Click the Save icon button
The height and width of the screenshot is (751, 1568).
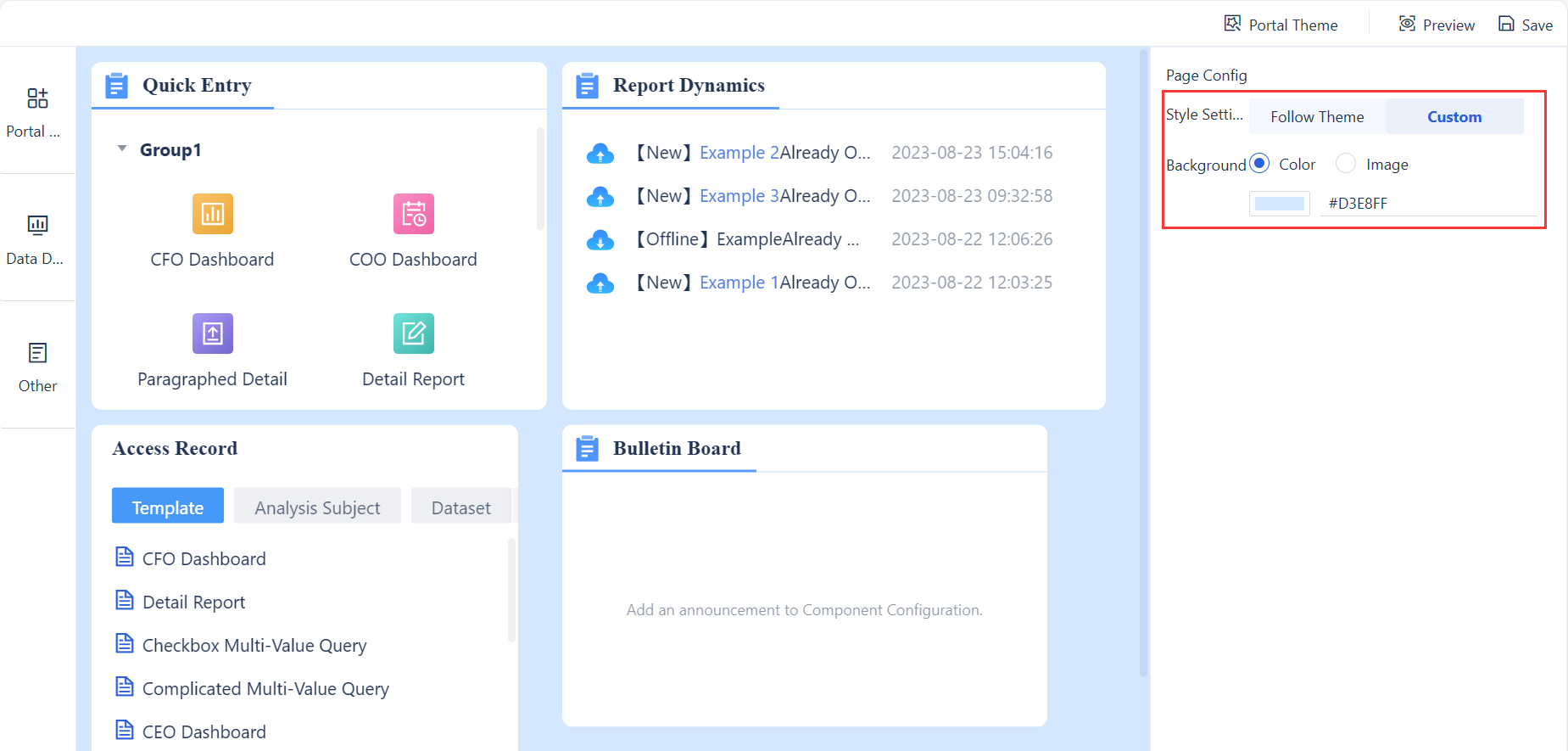point(1506,24)
